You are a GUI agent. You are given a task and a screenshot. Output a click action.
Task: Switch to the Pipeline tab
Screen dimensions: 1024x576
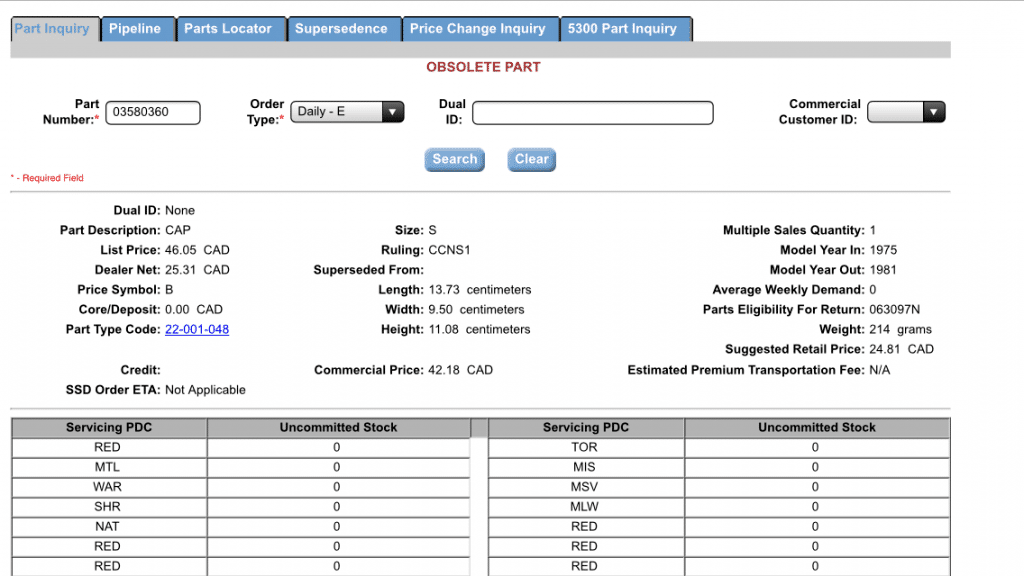click(135, 29)
